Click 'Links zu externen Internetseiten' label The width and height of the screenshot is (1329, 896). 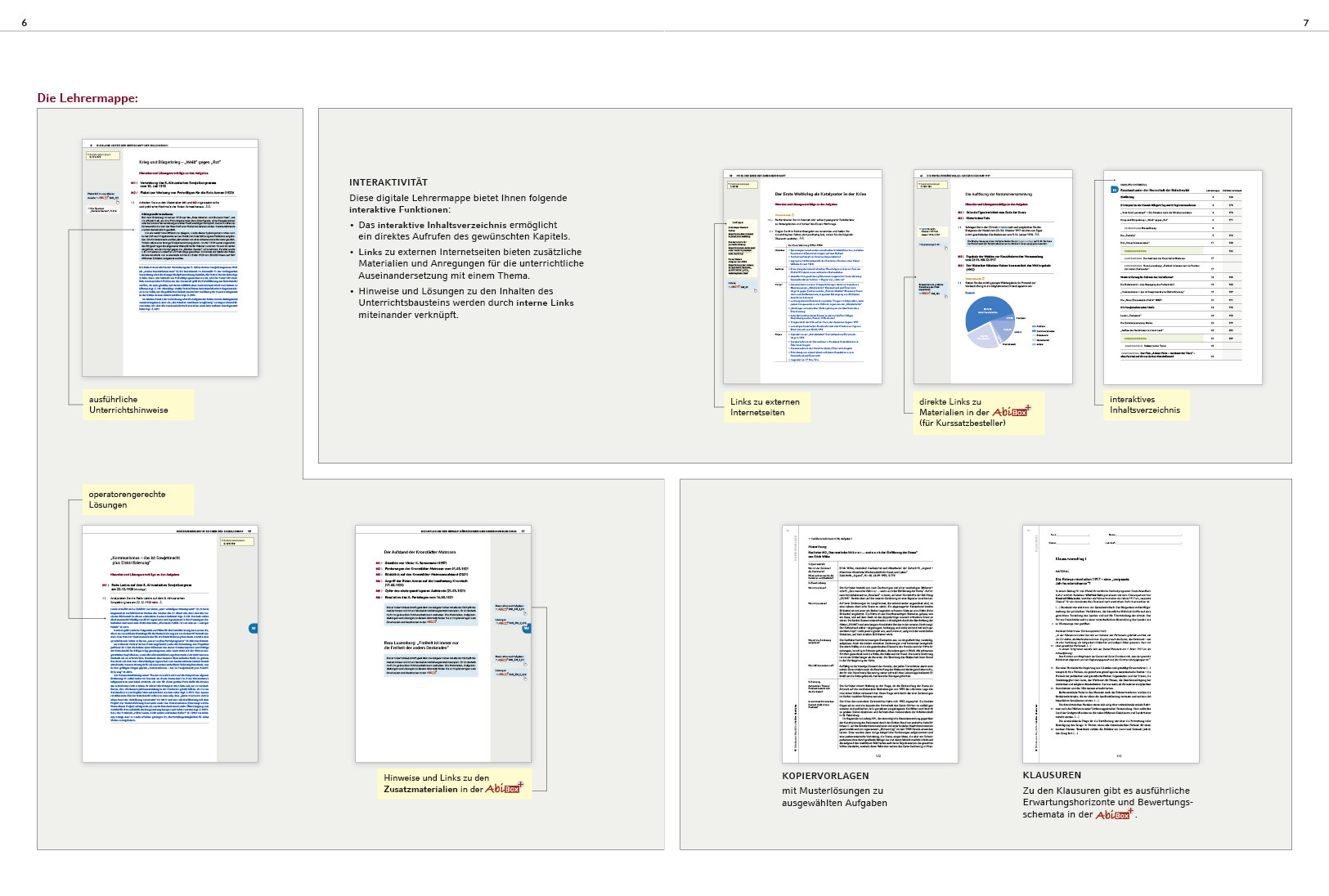(x=765, y=407)
